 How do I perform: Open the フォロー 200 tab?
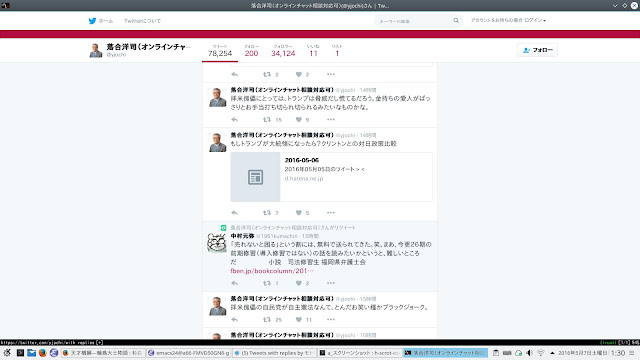(x=251, y=51)
